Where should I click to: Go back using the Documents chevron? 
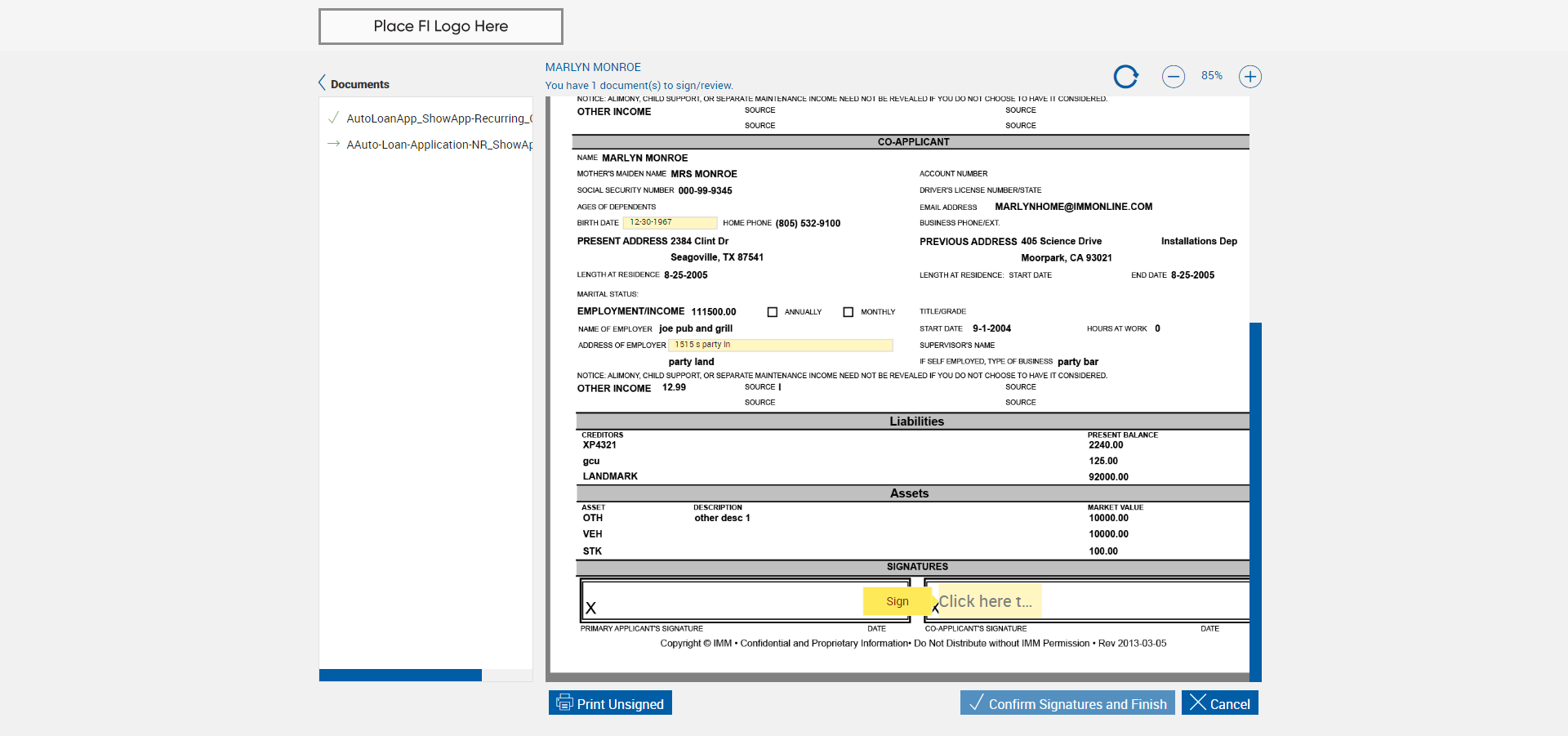(322, 83)
